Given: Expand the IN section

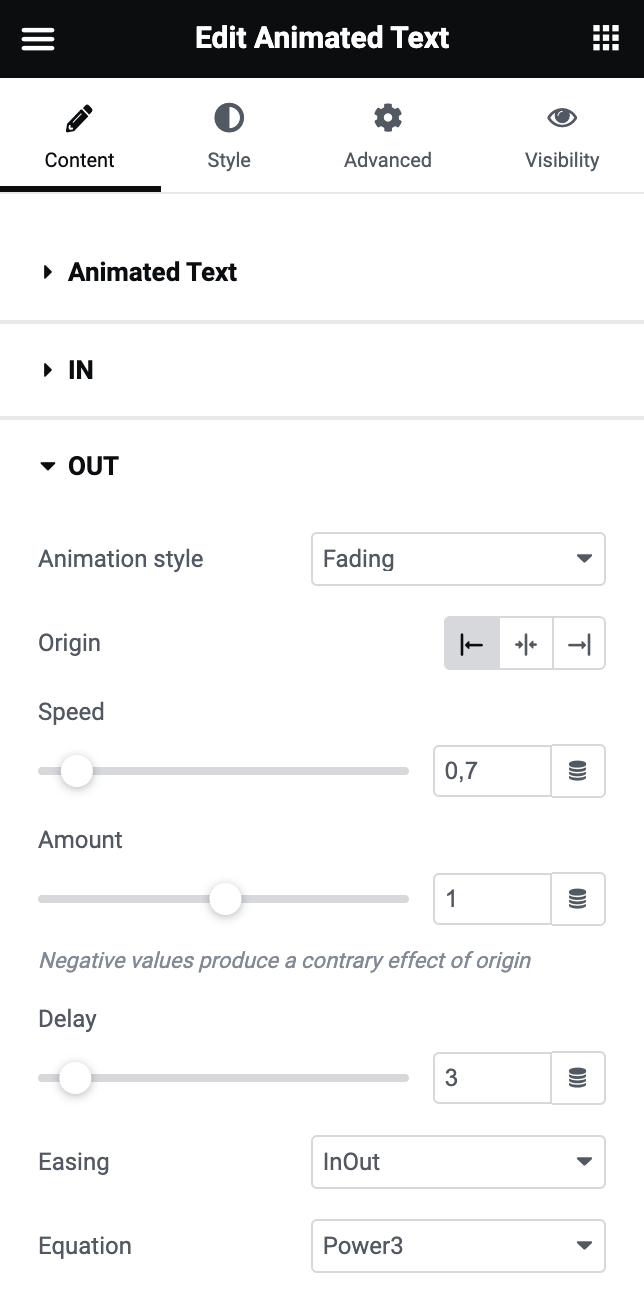Looking at the screenshot, I should tap(80, 370).
